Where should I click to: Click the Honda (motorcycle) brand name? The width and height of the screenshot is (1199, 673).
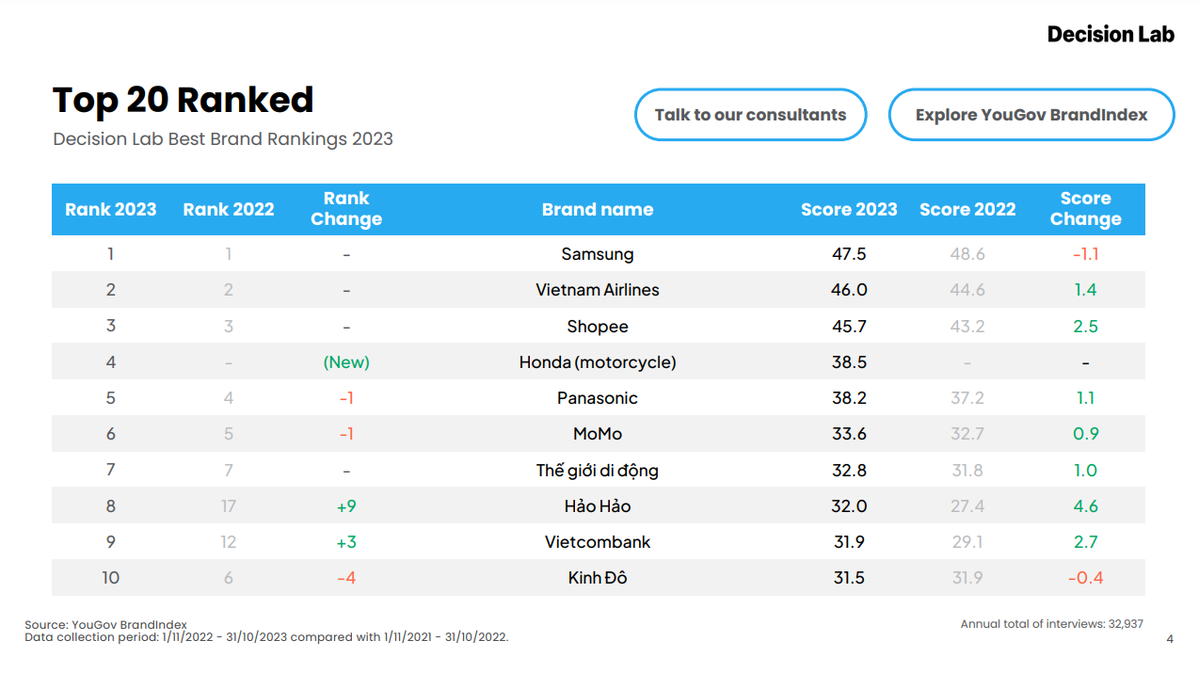[x=597, y=362]
